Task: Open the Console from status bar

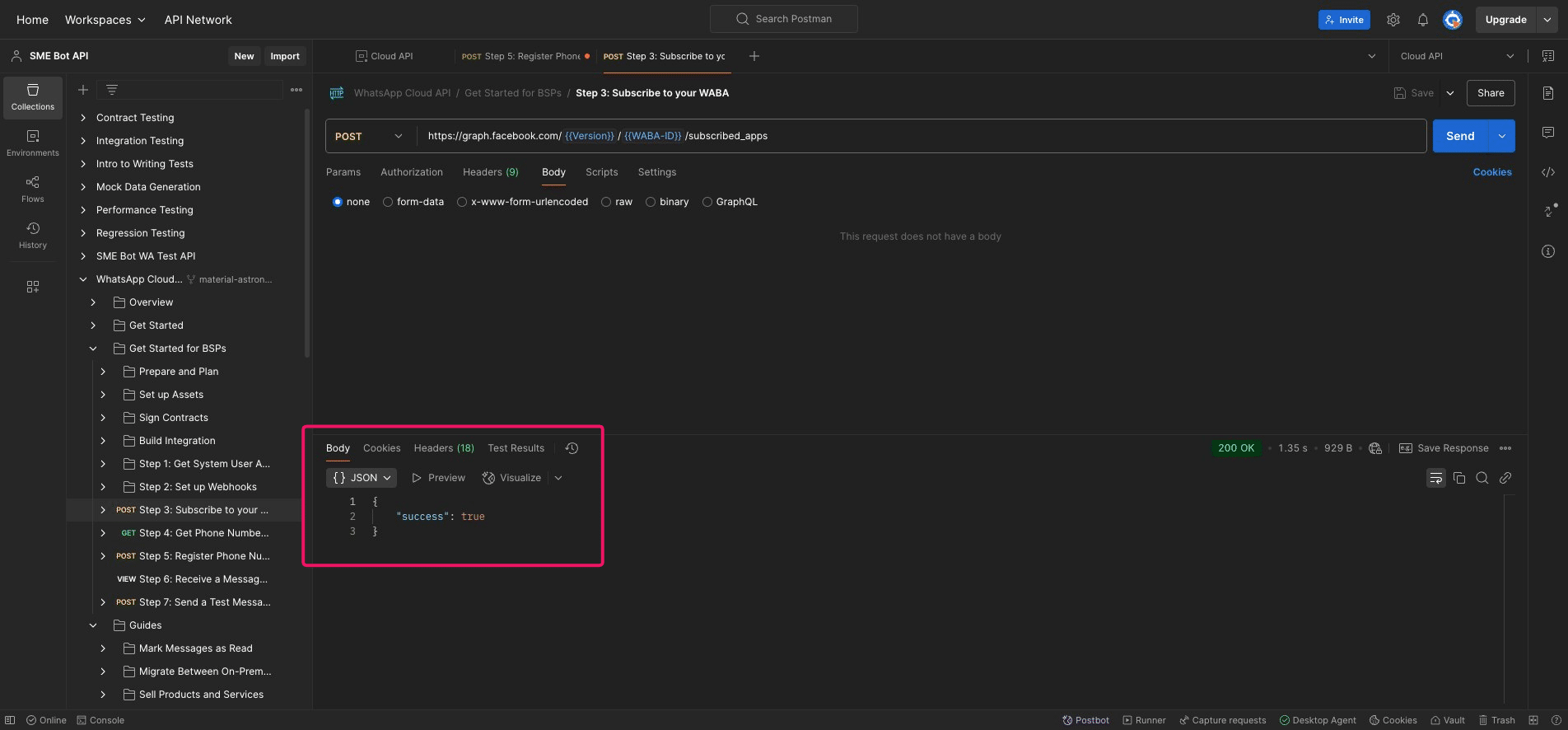Action: click(100, 720)
